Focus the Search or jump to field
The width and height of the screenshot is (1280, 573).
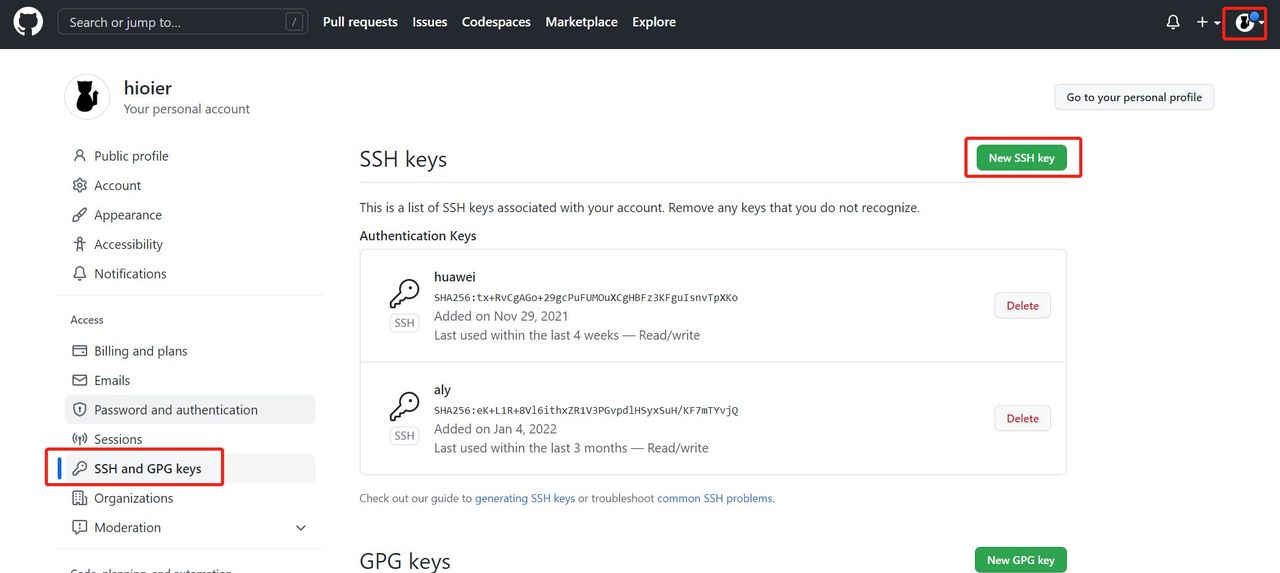[183, 22]
